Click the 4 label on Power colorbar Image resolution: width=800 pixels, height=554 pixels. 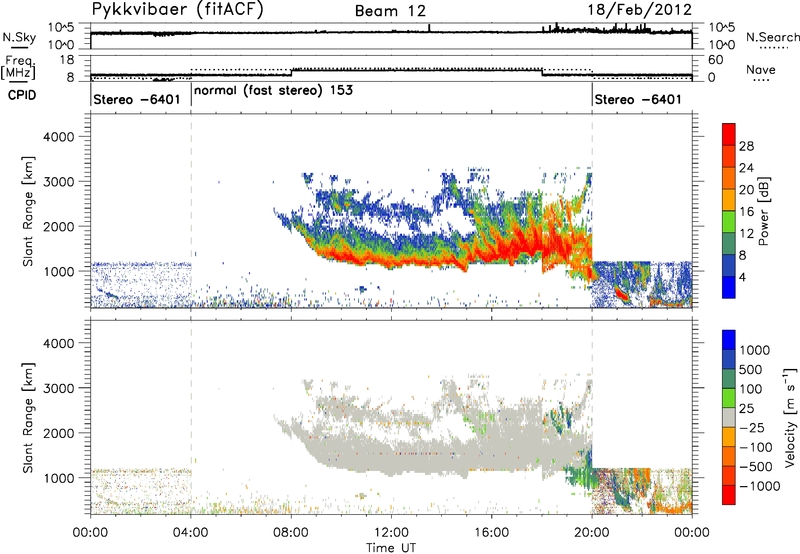tap(743, 277)
